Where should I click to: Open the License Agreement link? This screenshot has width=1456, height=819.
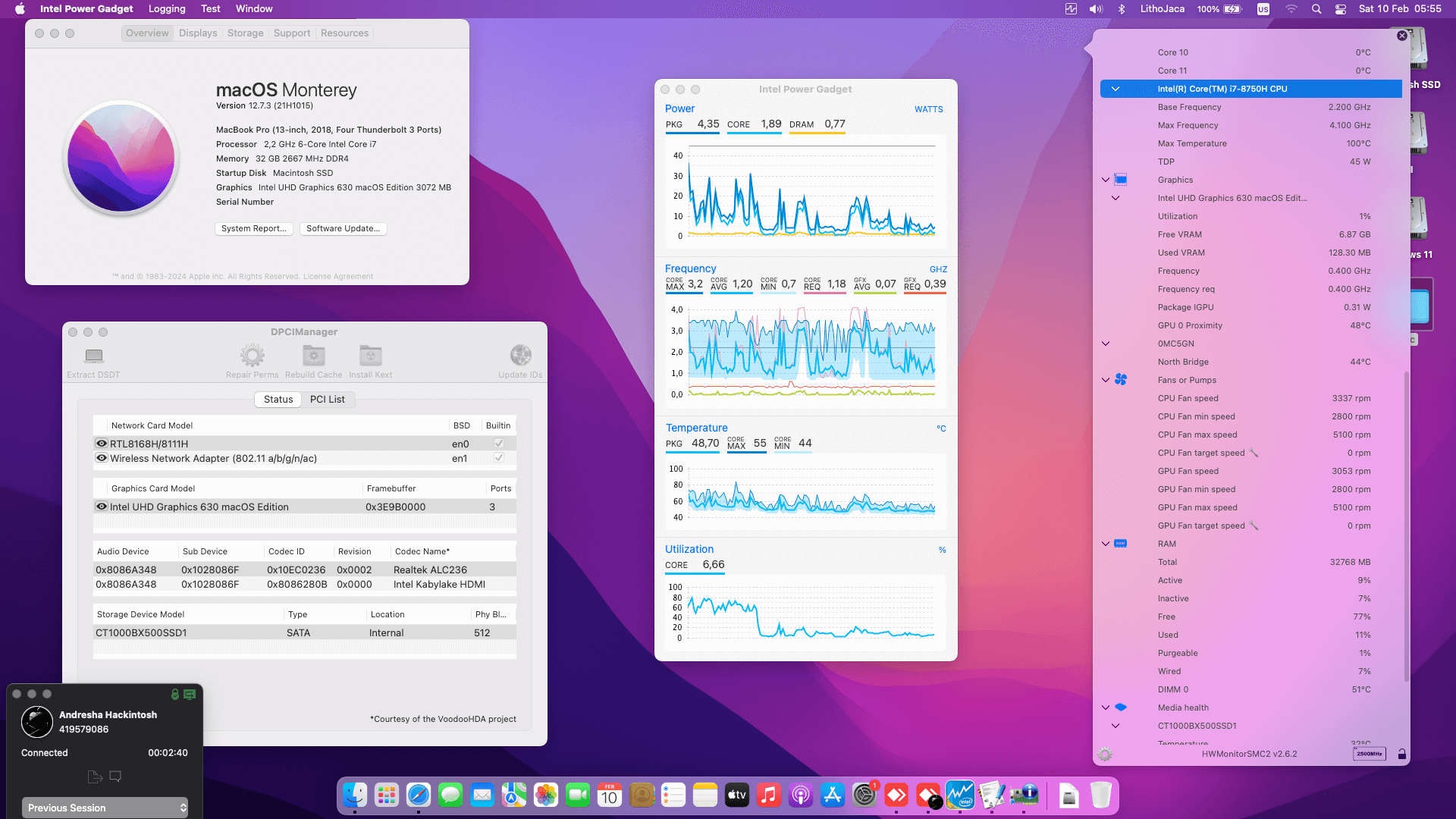pyautogui.click(x=338, y=277)
